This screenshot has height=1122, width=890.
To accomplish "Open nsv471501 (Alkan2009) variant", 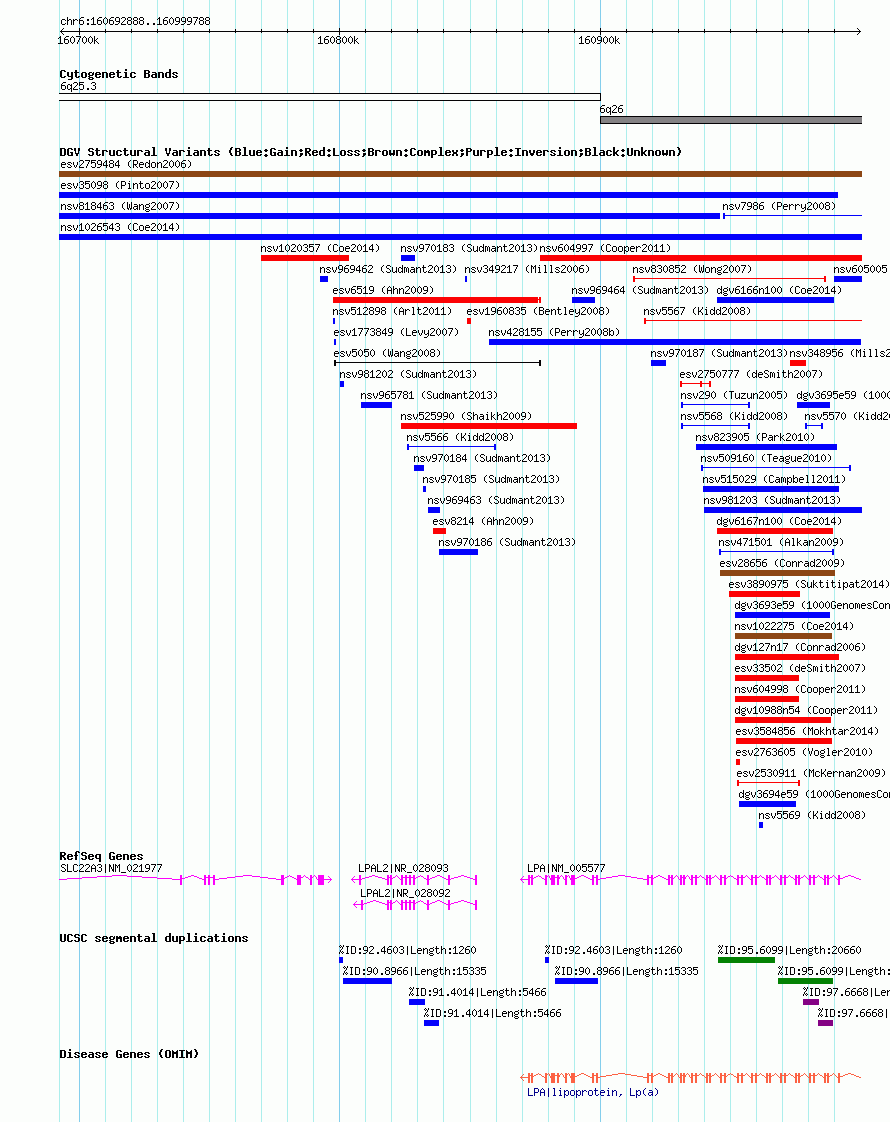I will click(781, 542).
